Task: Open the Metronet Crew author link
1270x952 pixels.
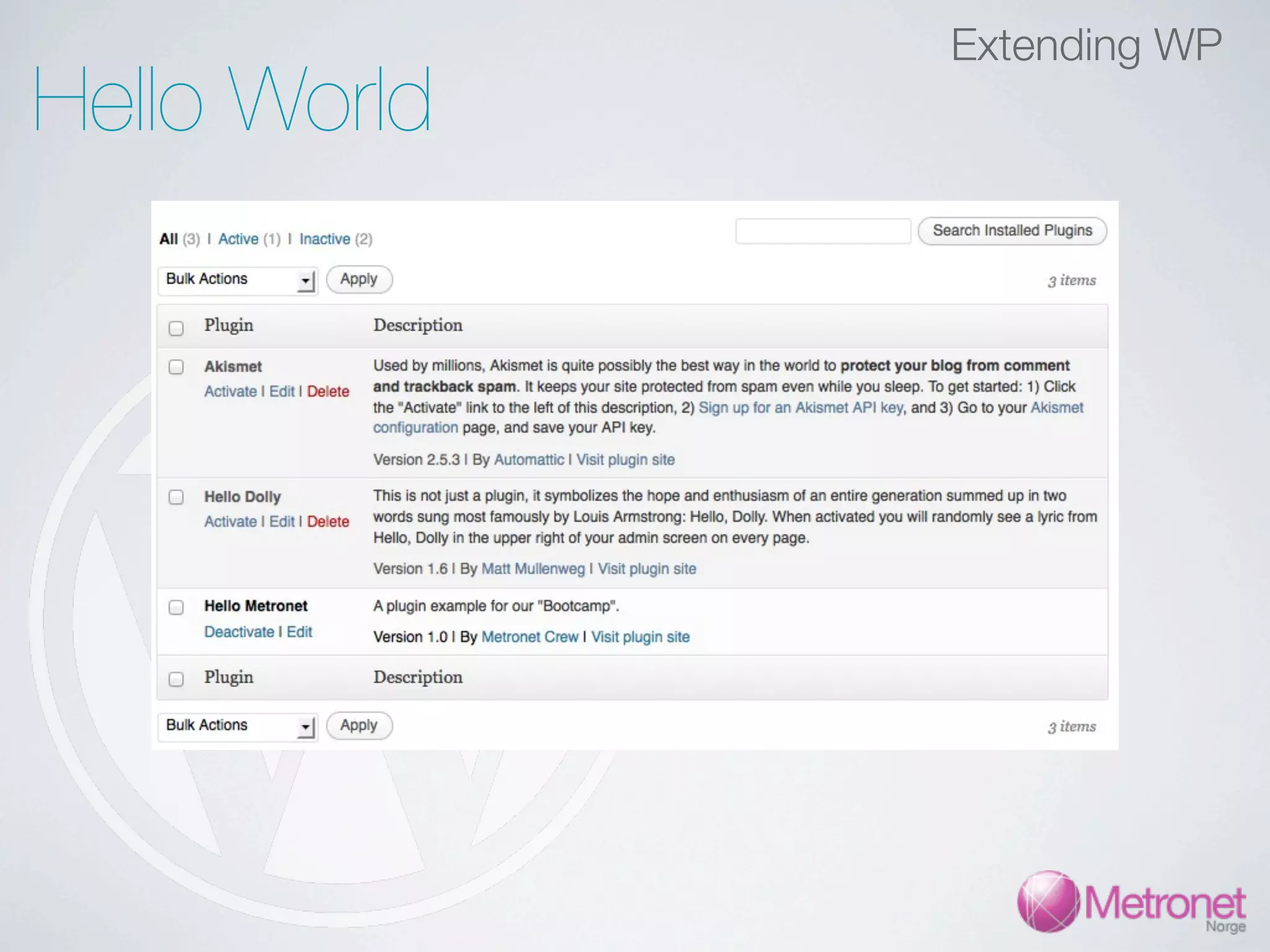Action: click(530, 637)
